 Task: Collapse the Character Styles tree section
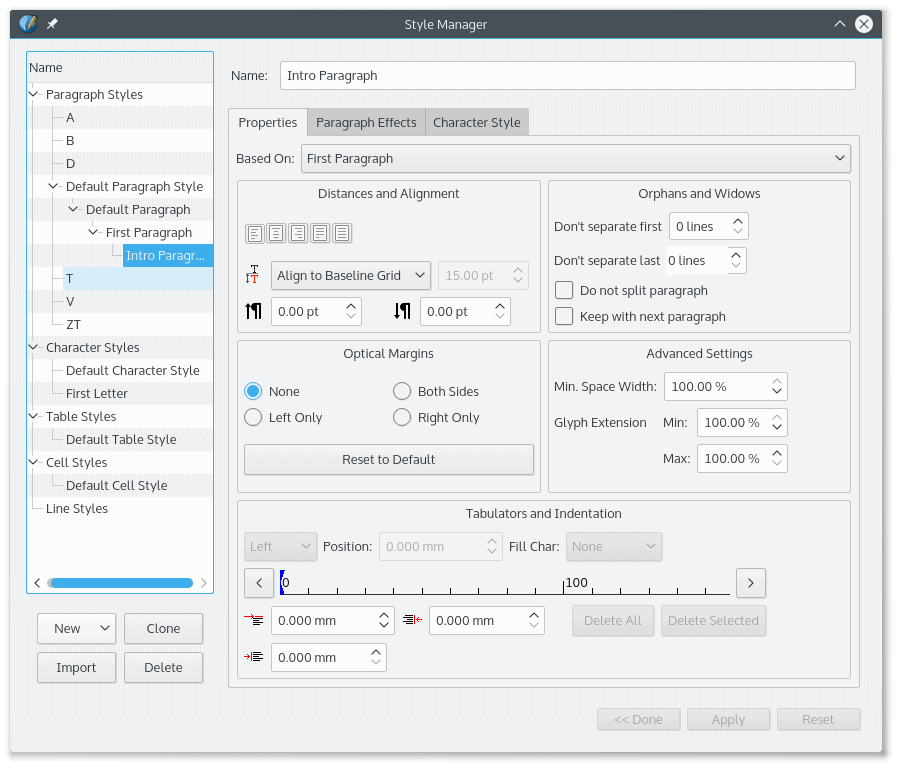click(32, 347)
